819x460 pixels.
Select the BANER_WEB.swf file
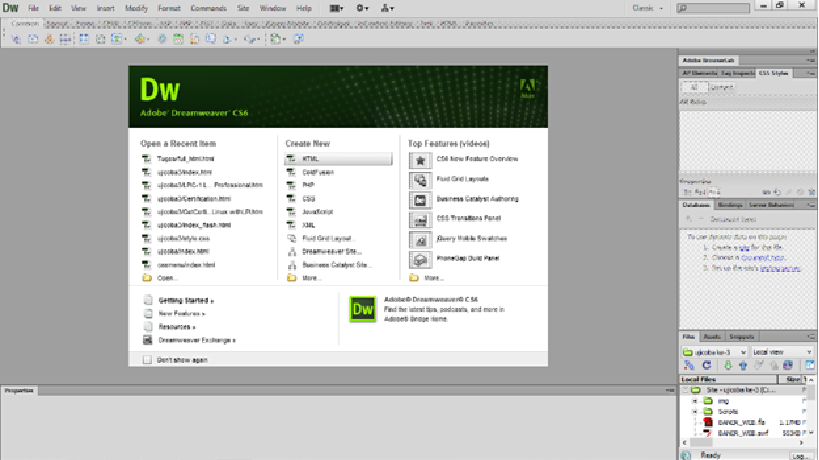(743, 433)
